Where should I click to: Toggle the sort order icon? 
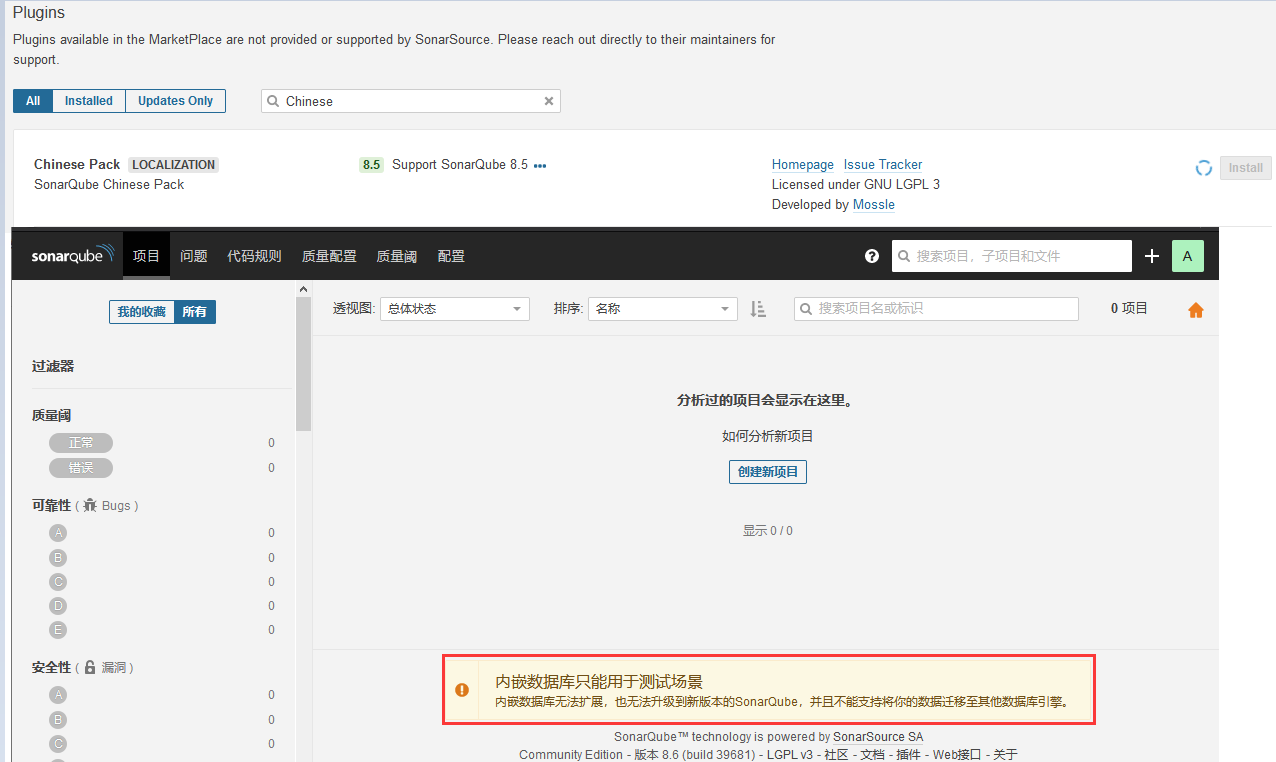point(758,309)
